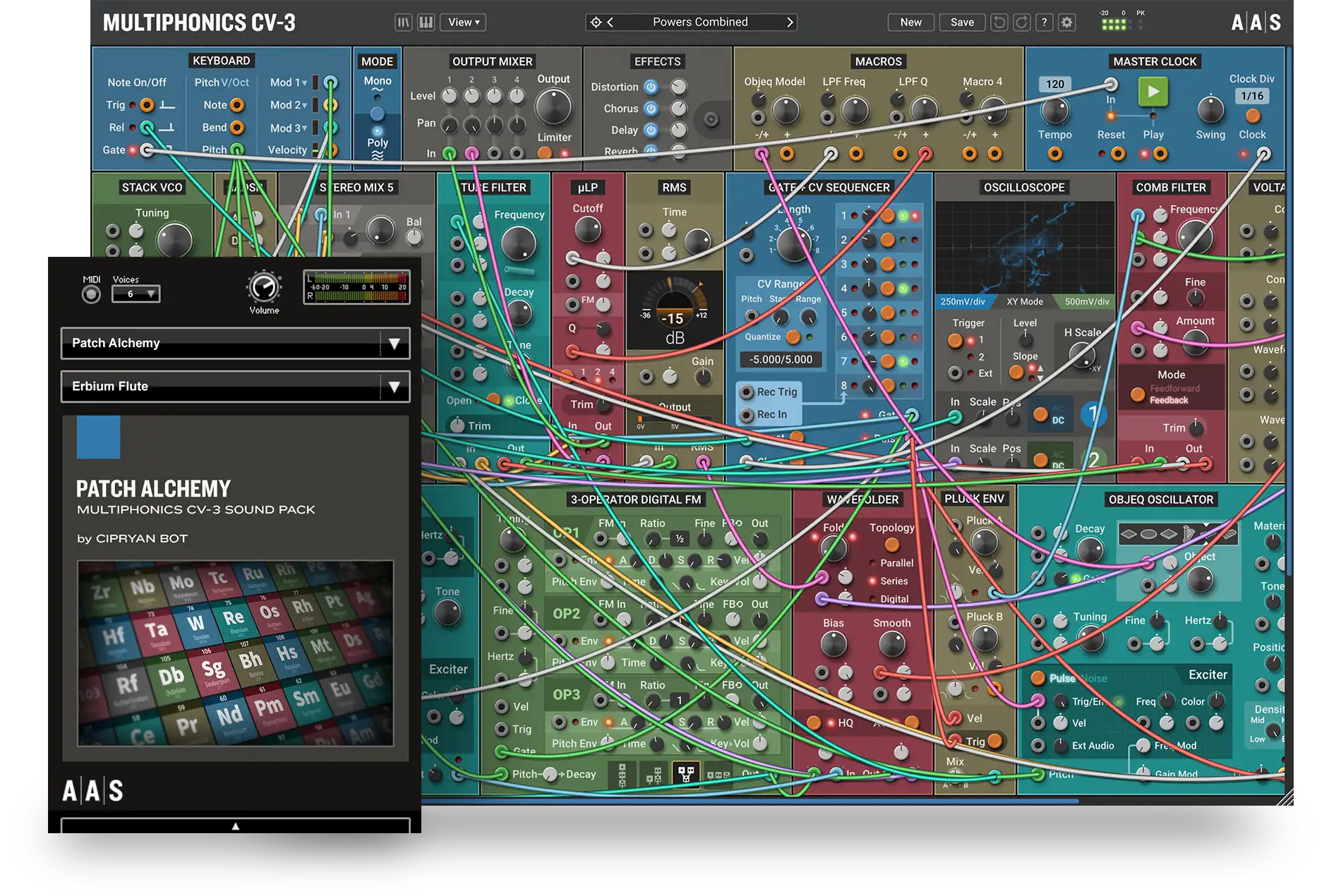Expand the Patch Alchemy bank dropdown
This screenshot has height=896, width=1341.
(394, 344)
